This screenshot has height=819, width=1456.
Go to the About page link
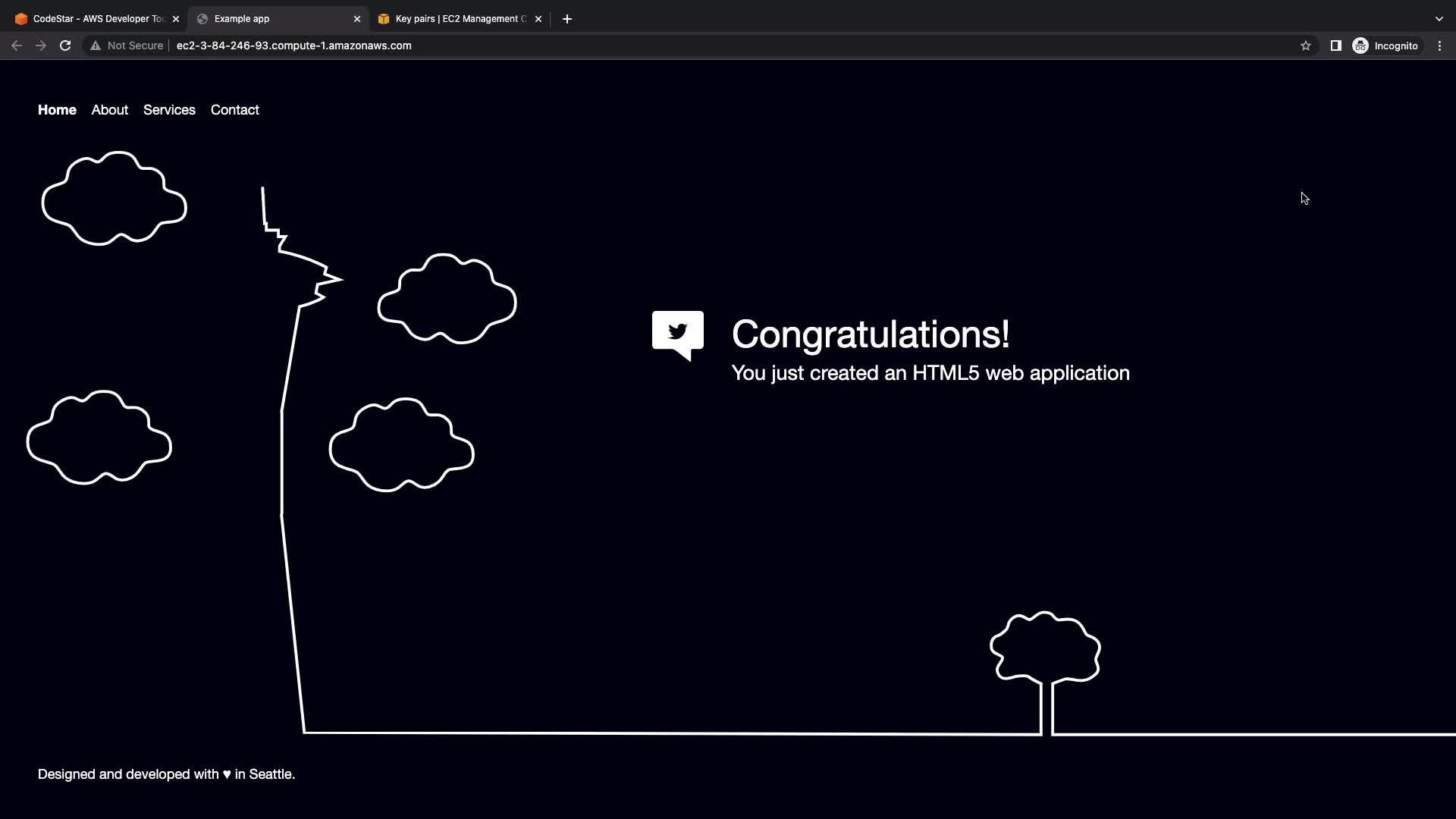click(x=110, y=110)
